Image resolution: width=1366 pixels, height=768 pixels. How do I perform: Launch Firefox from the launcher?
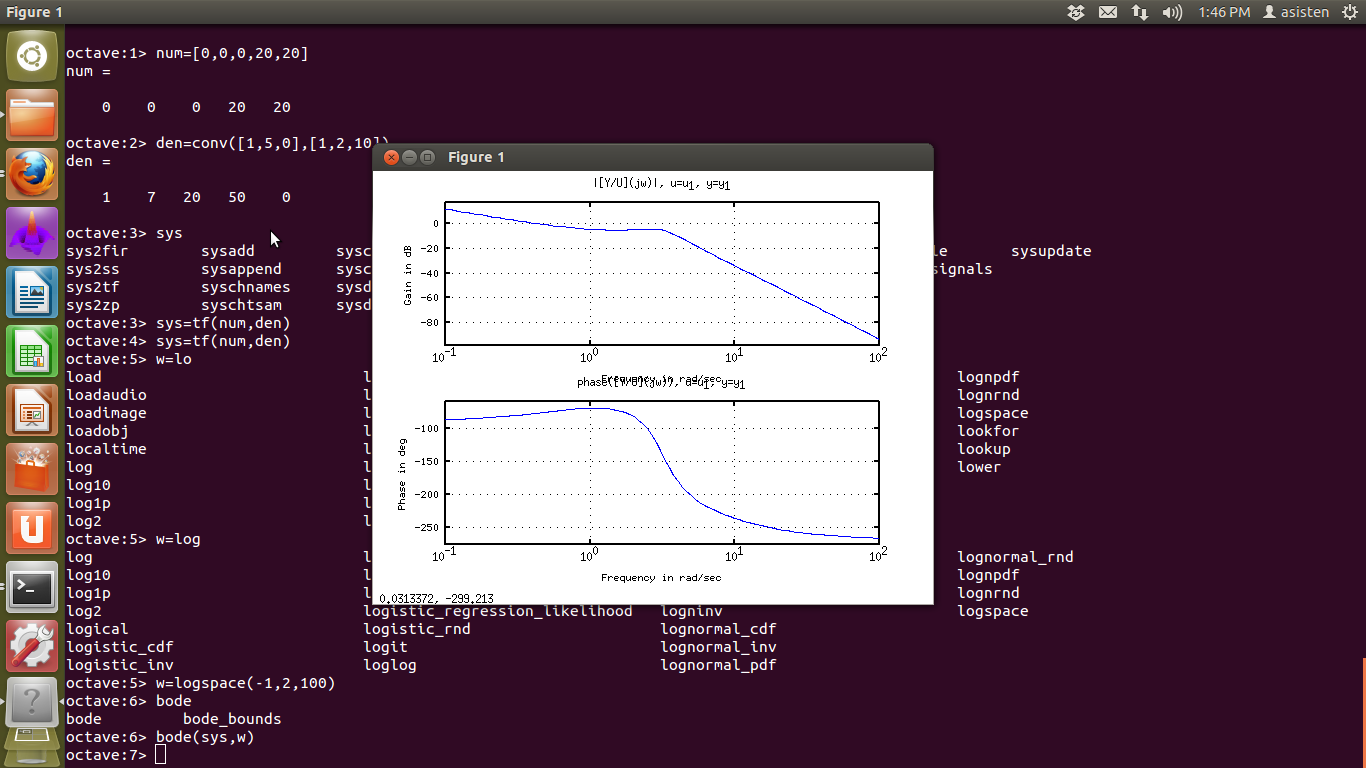(x=31, y=174)
